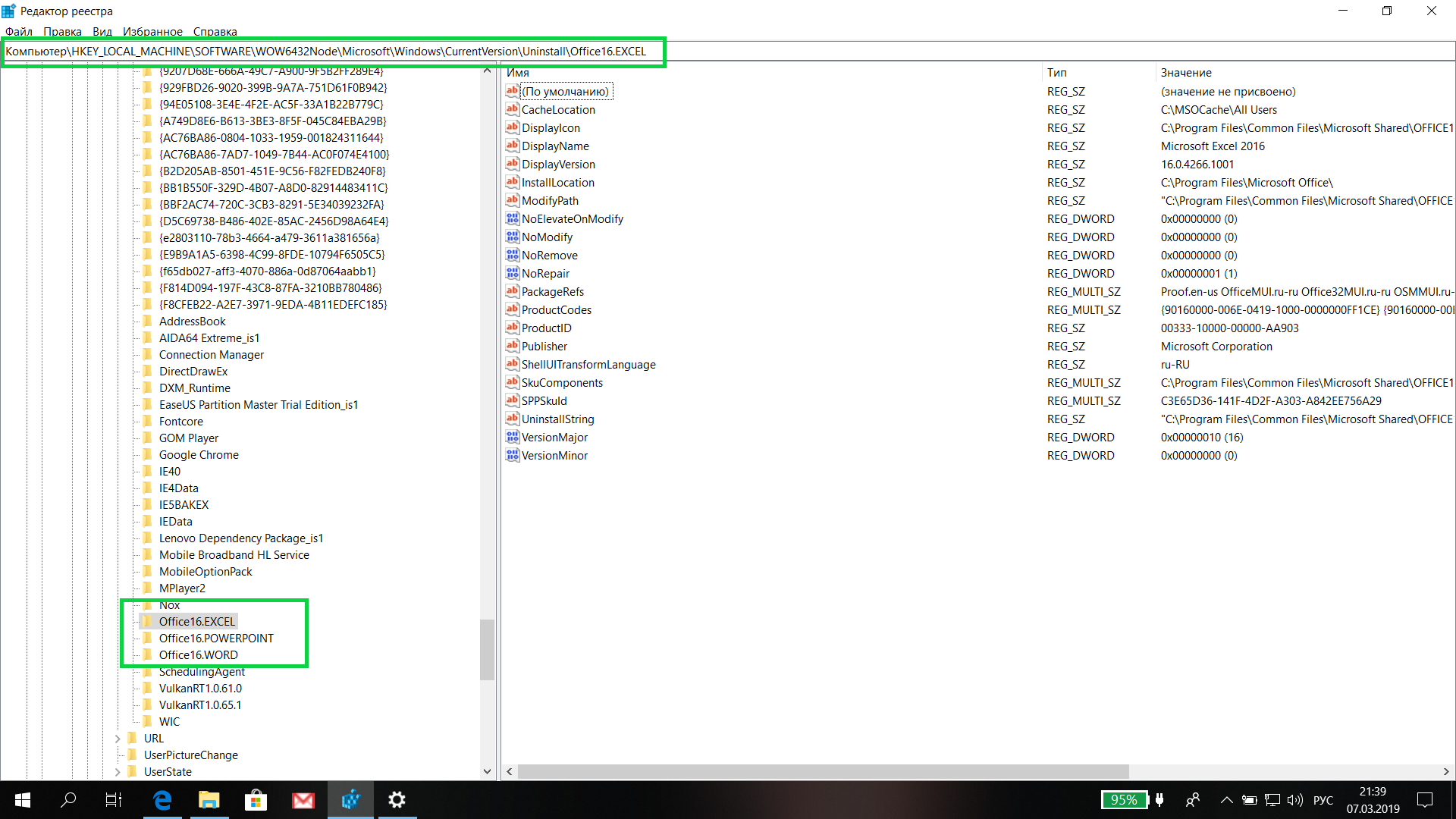Open the Файл menu
Image resolution: width=1456 pixels, height=819 pixels.
click(x=19, y=32)
